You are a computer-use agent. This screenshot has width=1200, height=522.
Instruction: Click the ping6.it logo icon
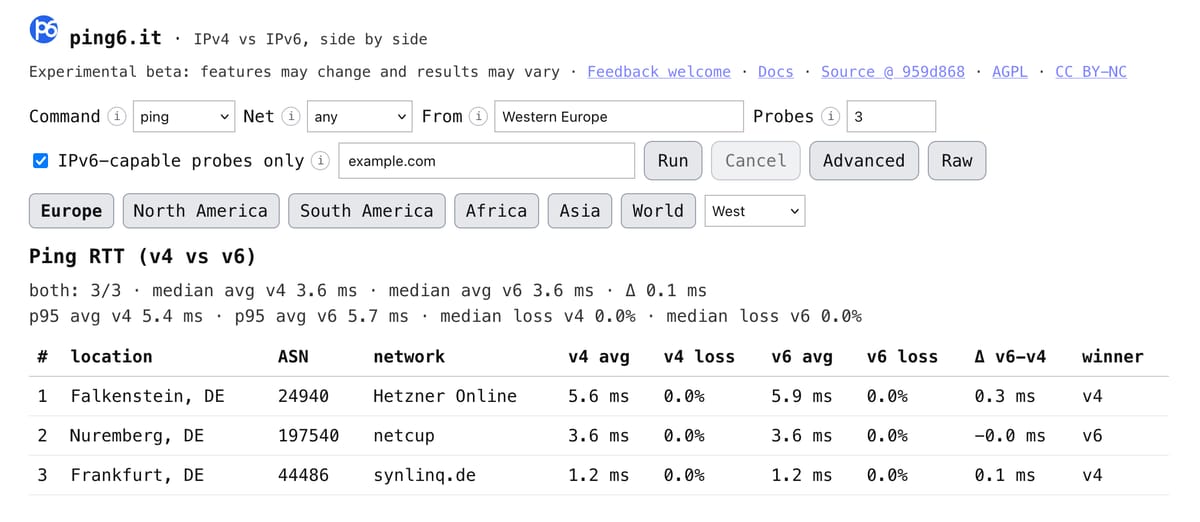pos(44,30)
